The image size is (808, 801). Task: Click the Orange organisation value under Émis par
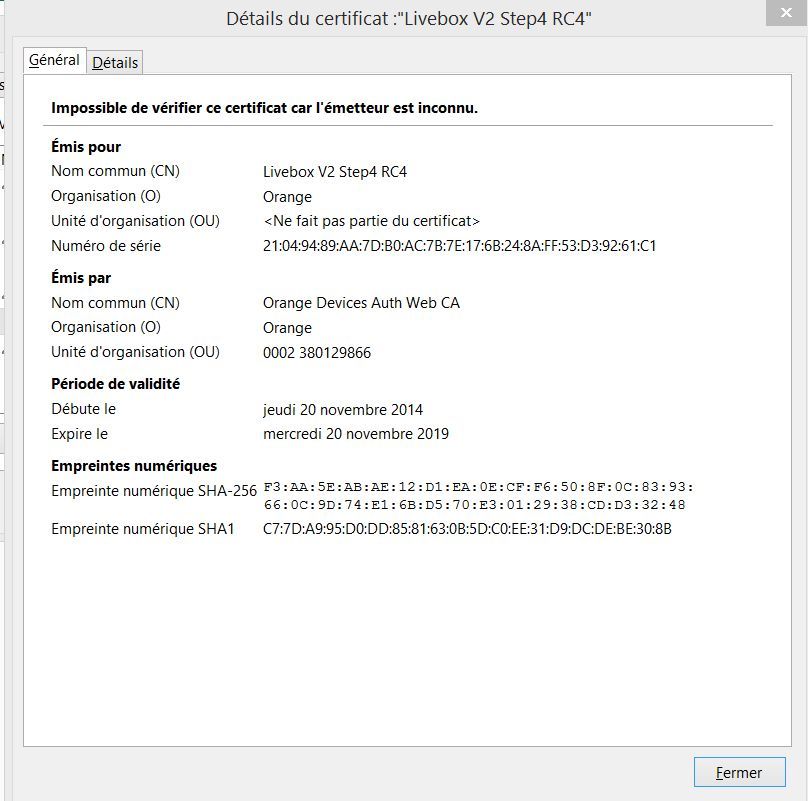[x=287, y=327]
